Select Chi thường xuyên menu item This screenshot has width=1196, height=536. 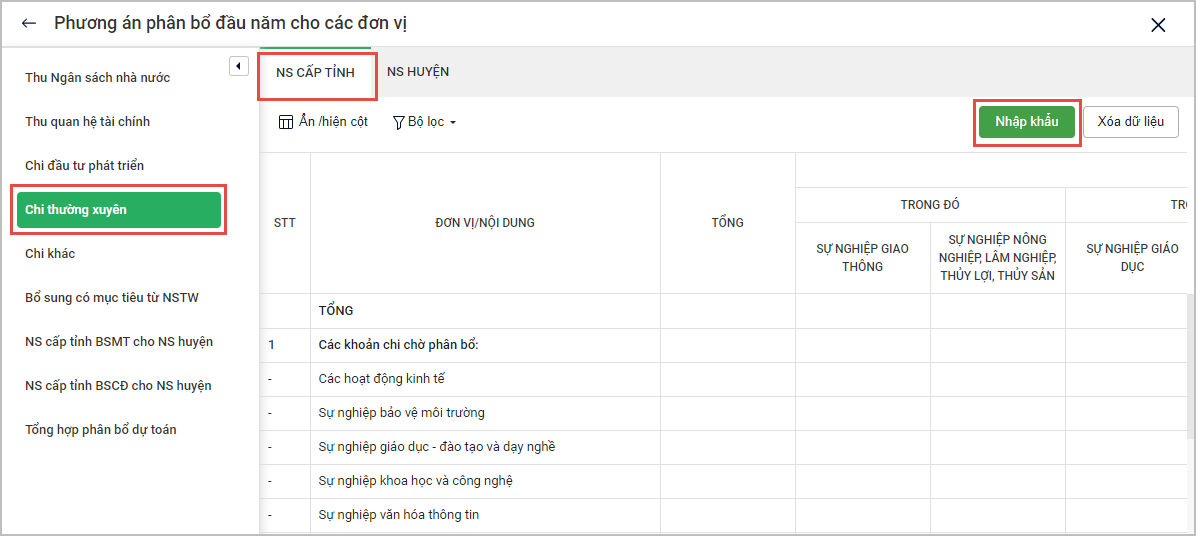[118, 210]
